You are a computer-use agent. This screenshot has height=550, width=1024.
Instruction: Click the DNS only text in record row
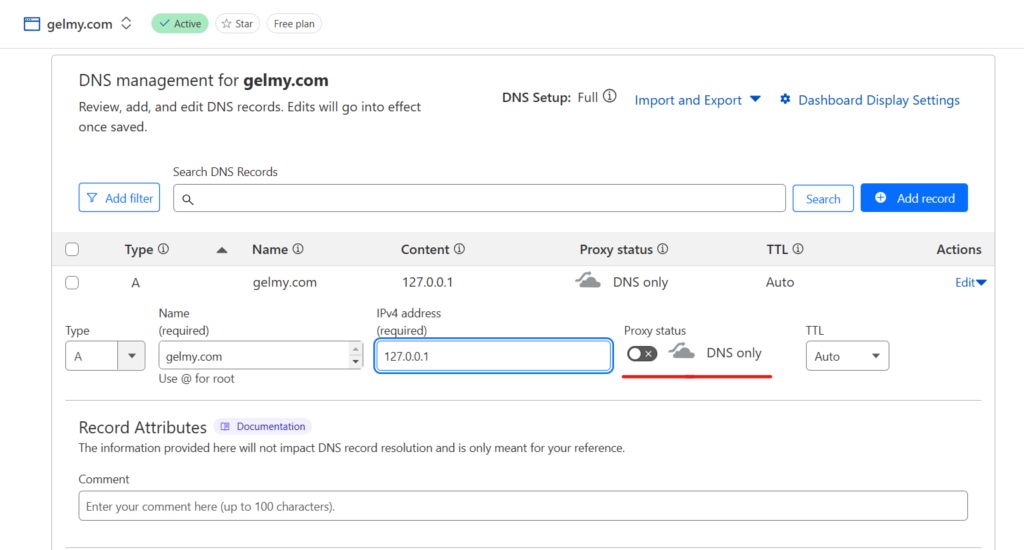[x=641, y=282]
